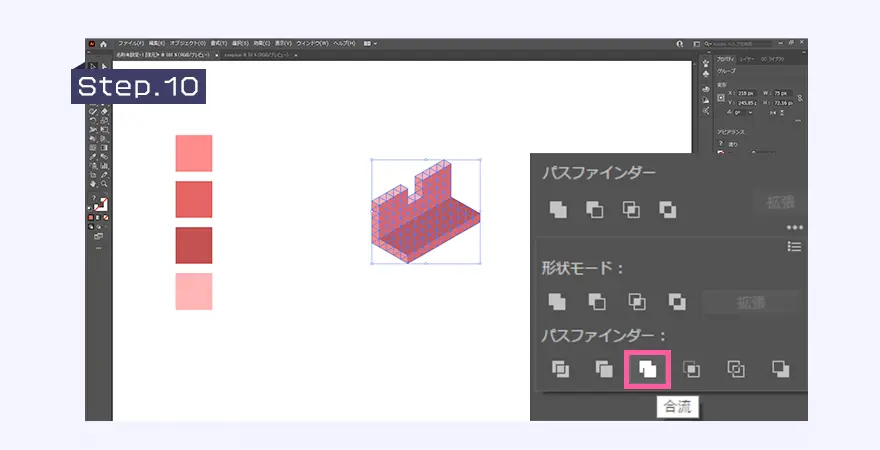Image resolution: width=880 pixels, height=450 pixels.
Task: Select the Eraser tool
Action: 104,112
